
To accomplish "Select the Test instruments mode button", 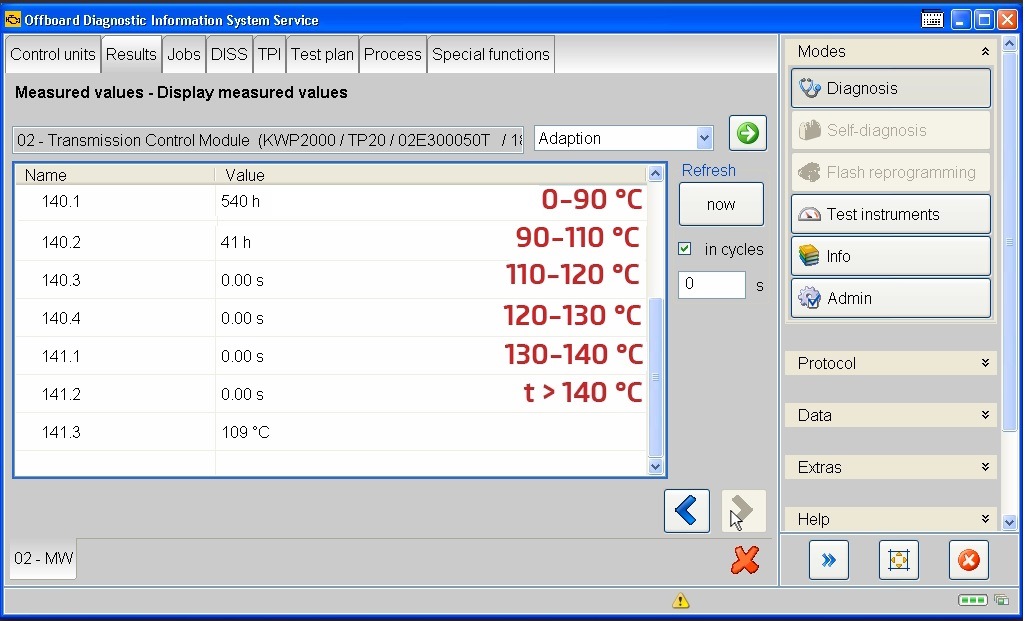I will pos(890,214).
